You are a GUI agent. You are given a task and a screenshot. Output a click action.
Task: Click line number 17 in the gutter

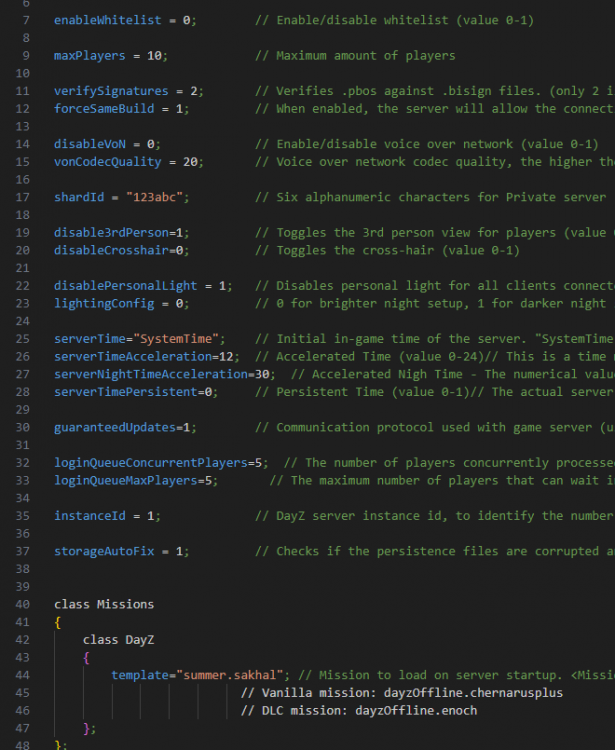tap(22, 197)
